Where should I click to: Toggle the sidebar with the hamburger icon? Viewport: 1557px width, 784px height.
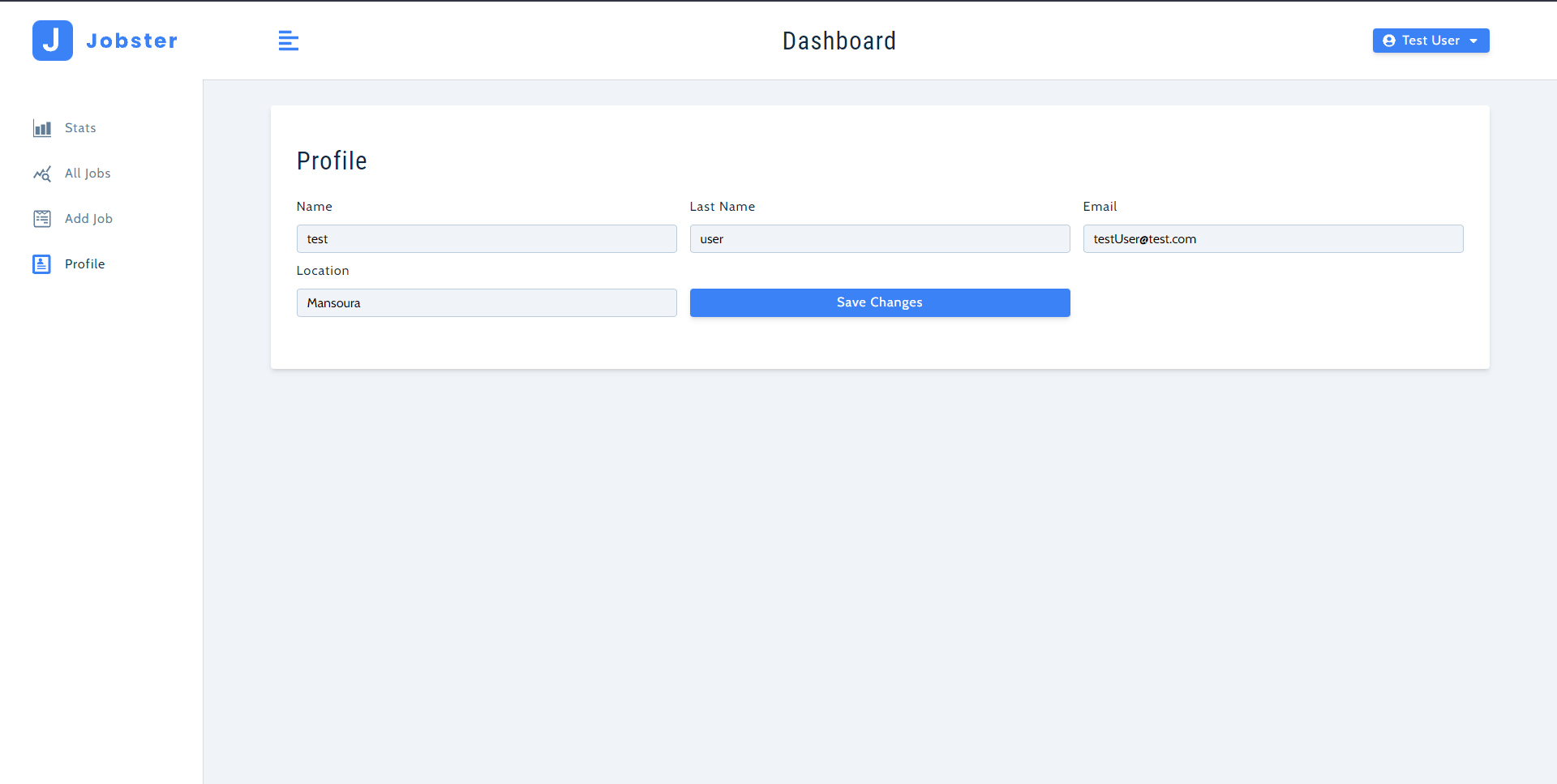288,41
